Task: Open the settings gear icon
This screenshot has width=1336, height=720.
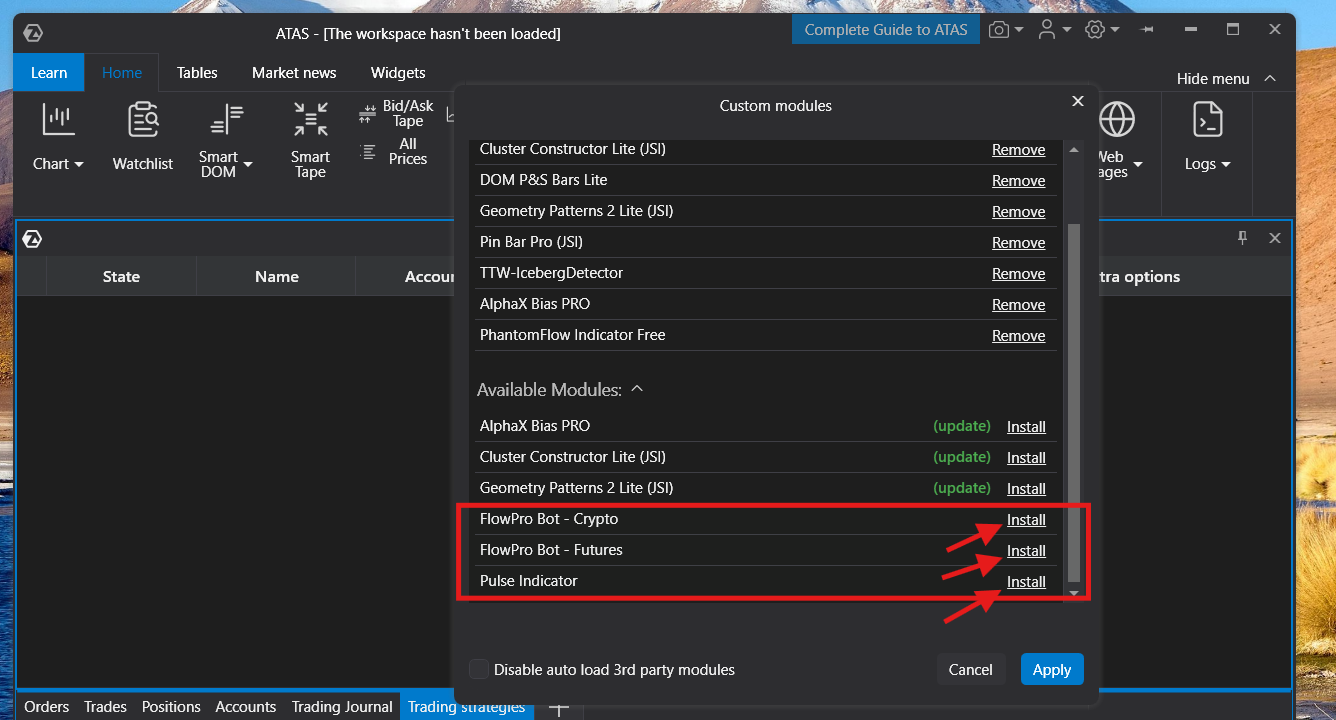Action: (1095, 30)
